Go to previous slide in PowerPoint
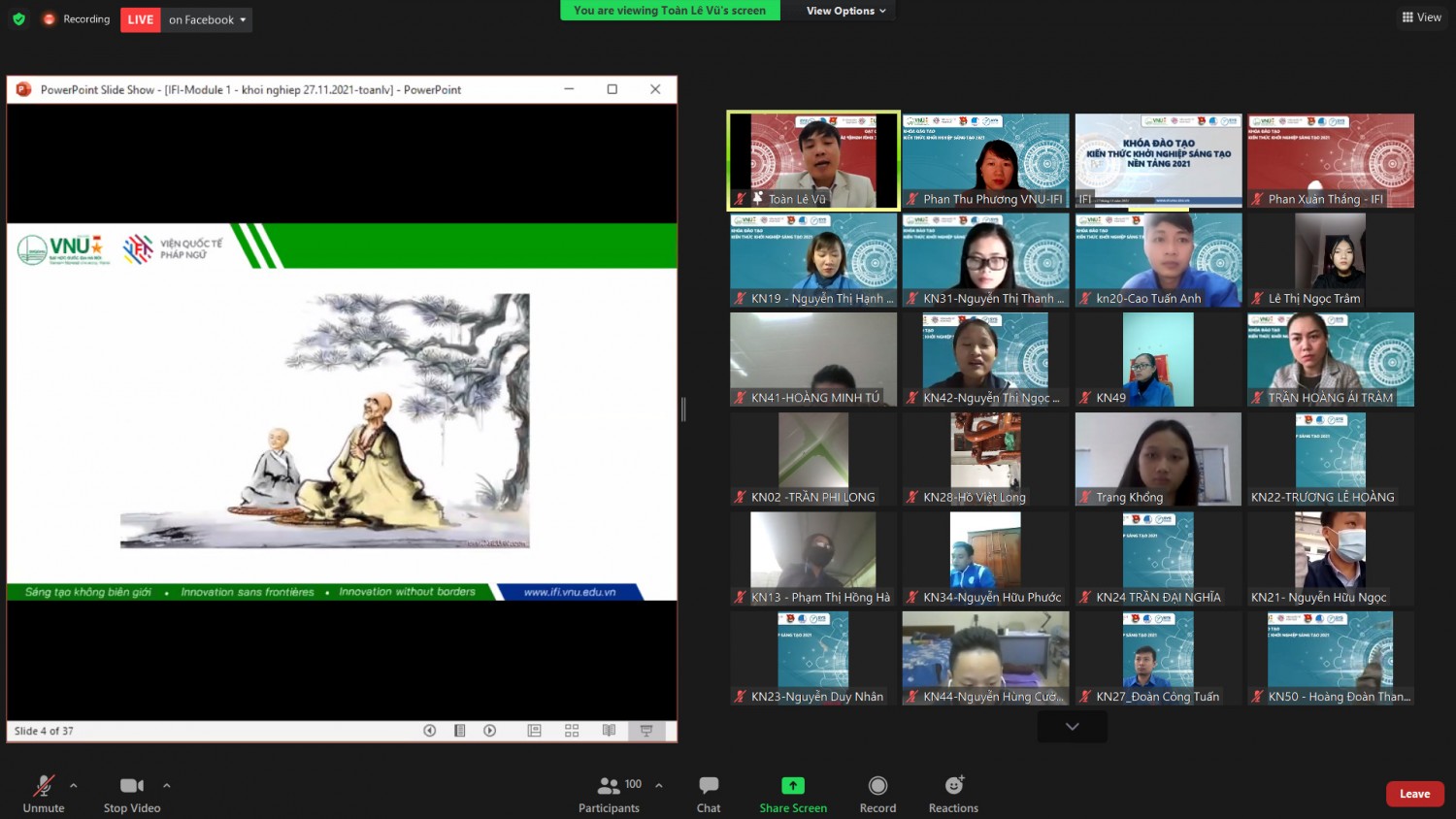 (x=429, y=731)
